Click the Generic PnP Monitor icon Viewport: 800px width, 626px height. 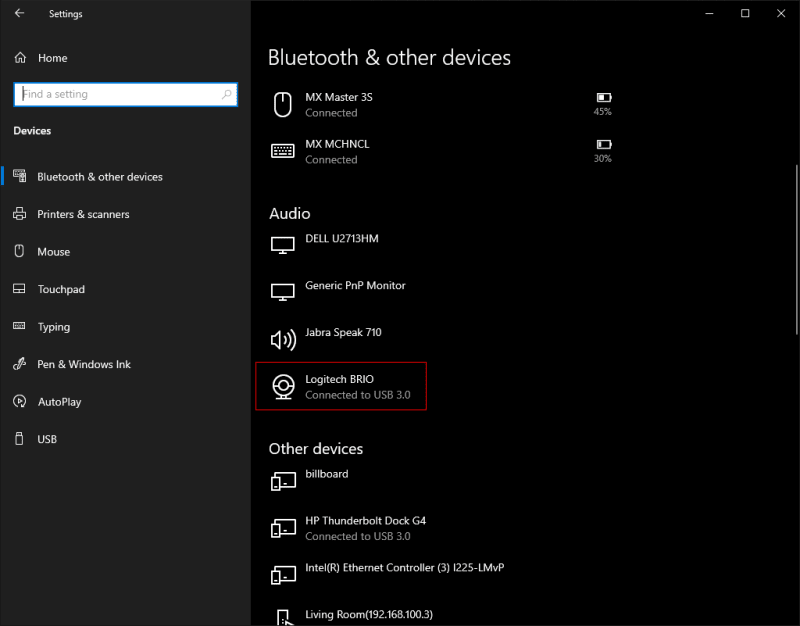point(283,292)
